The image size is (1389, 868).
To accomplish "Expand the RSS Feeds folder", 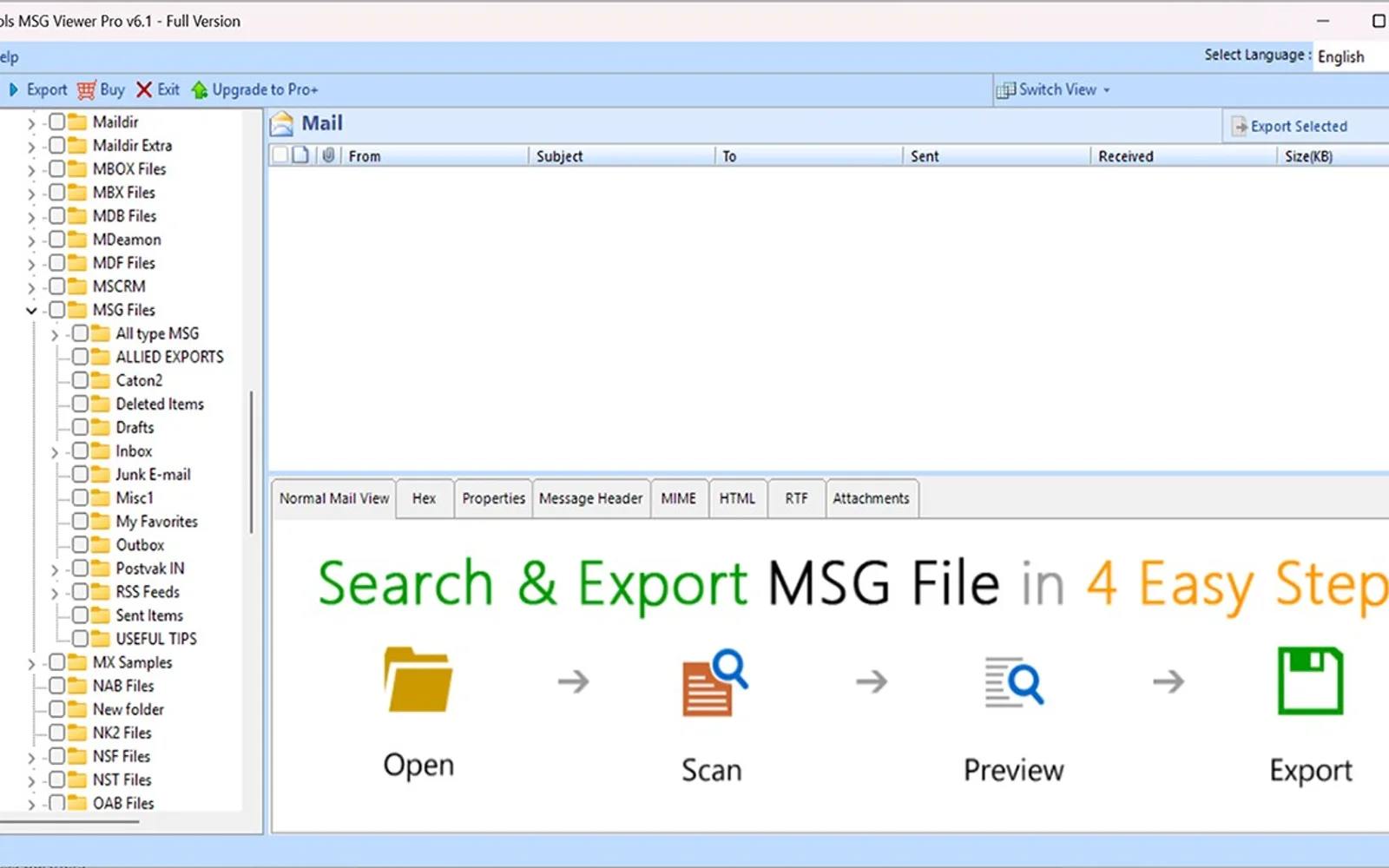I will [55, 593].
